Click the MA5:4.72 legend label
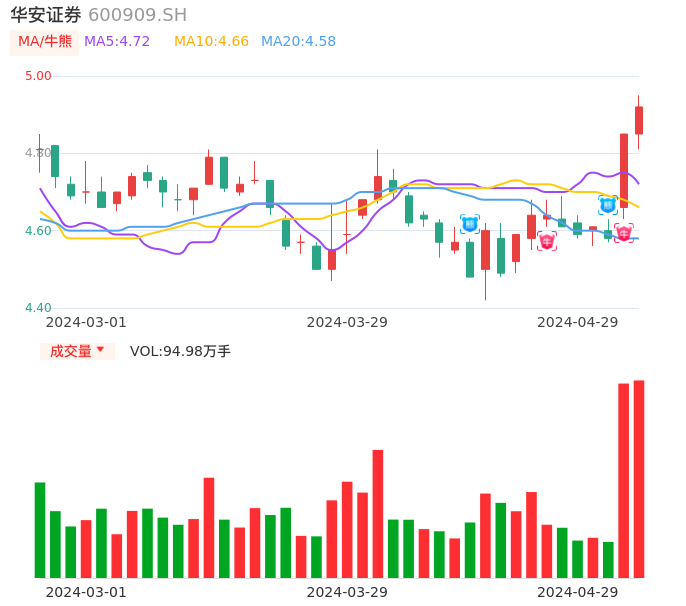 (117, 42)
